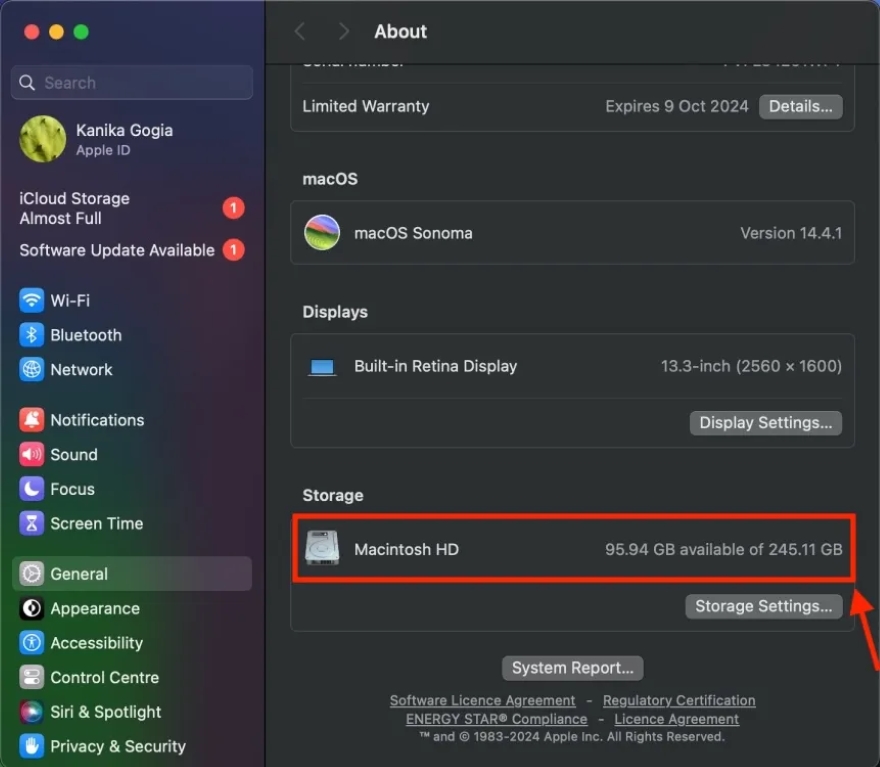The width and height of the screenshot is (880, 767).
Task: Open the Software Licence Agreement link
Action: pos(482,700)
